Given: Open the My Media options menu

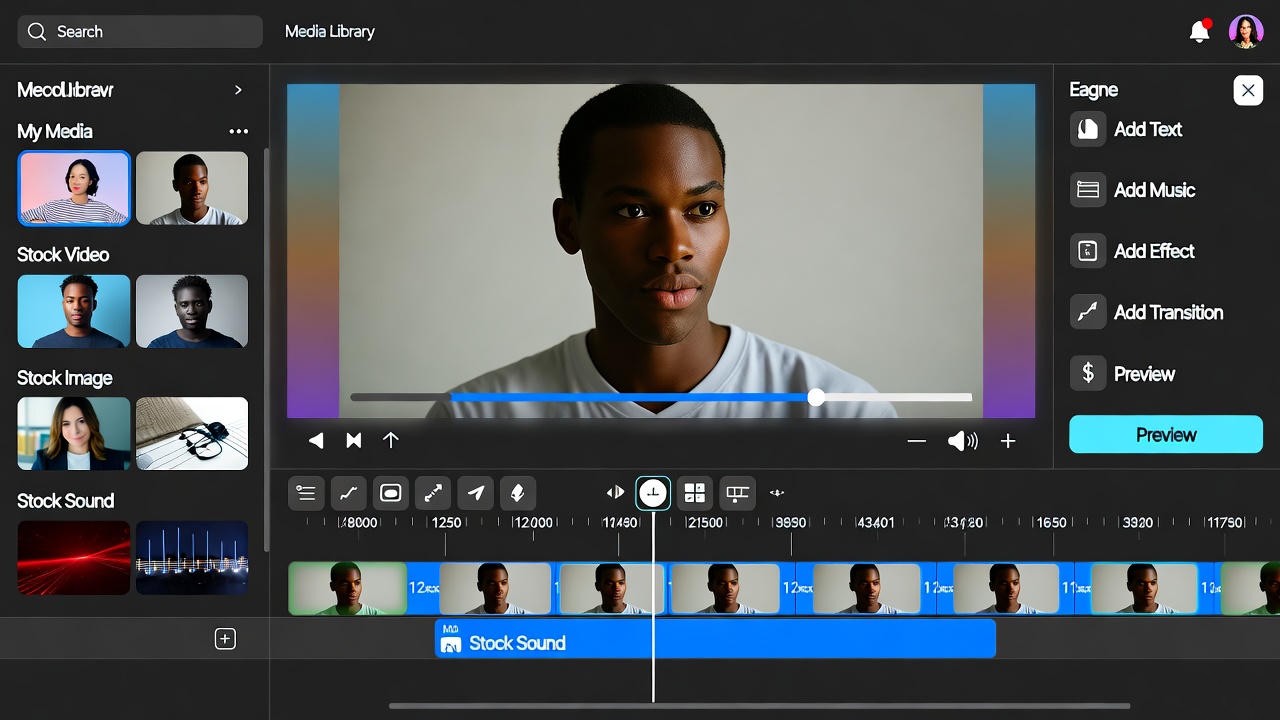Looking at the screenshot, I should tap(239, 131).
